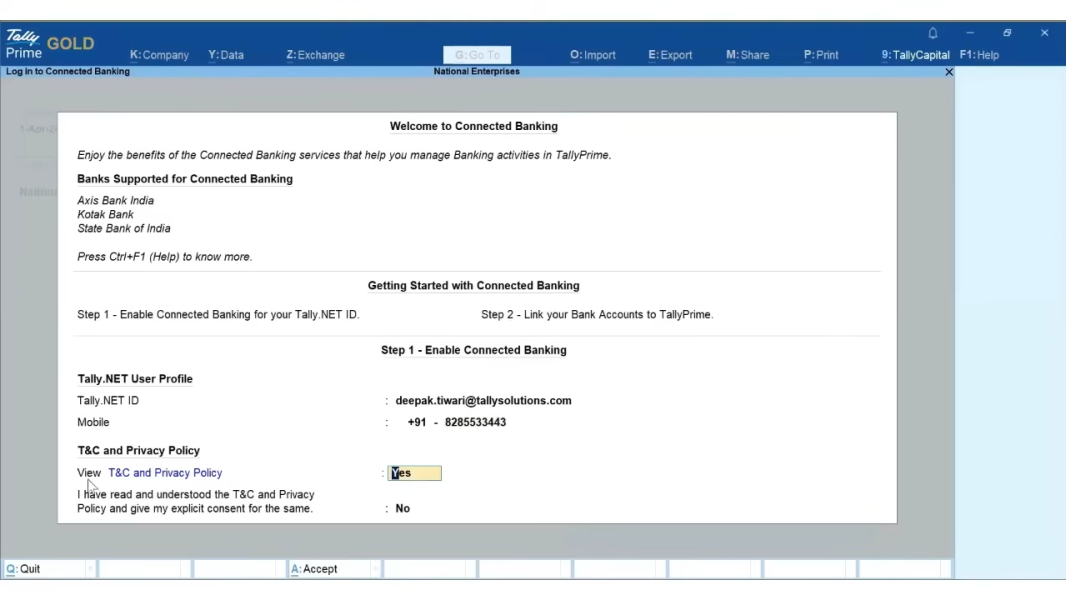Click Step 1 Enable Connected Banking for Tally.NET ID text

[218, 315]
